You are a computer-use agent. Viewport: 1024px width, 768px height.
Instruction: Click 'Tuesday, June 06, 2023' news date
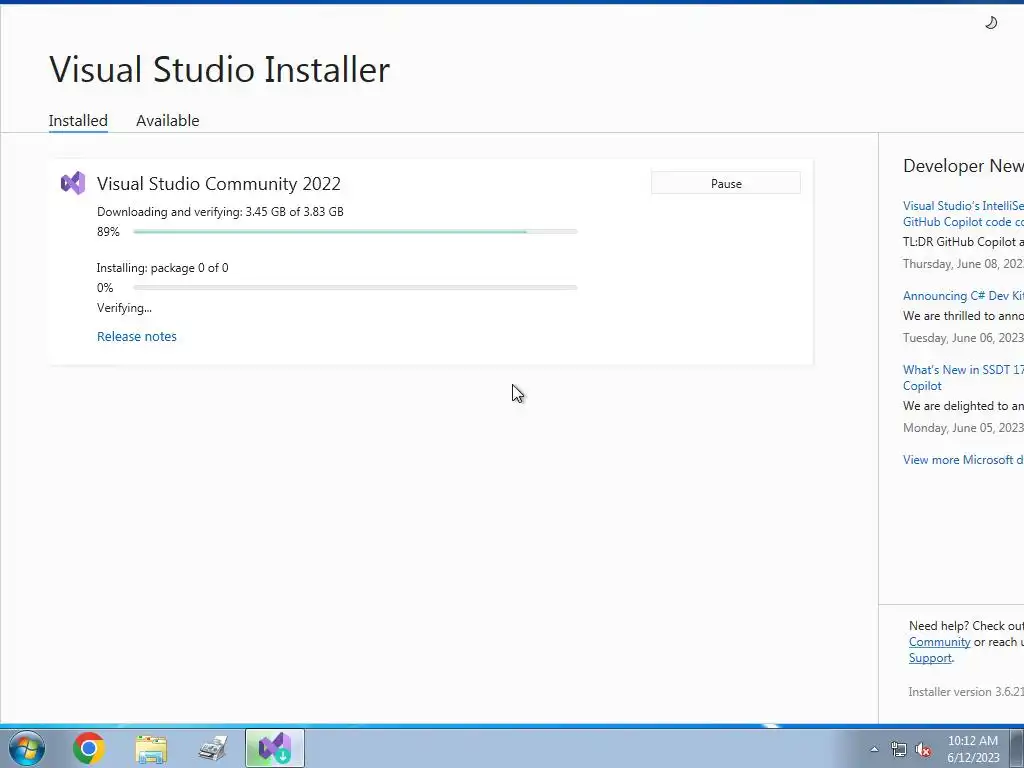[963, 338]
